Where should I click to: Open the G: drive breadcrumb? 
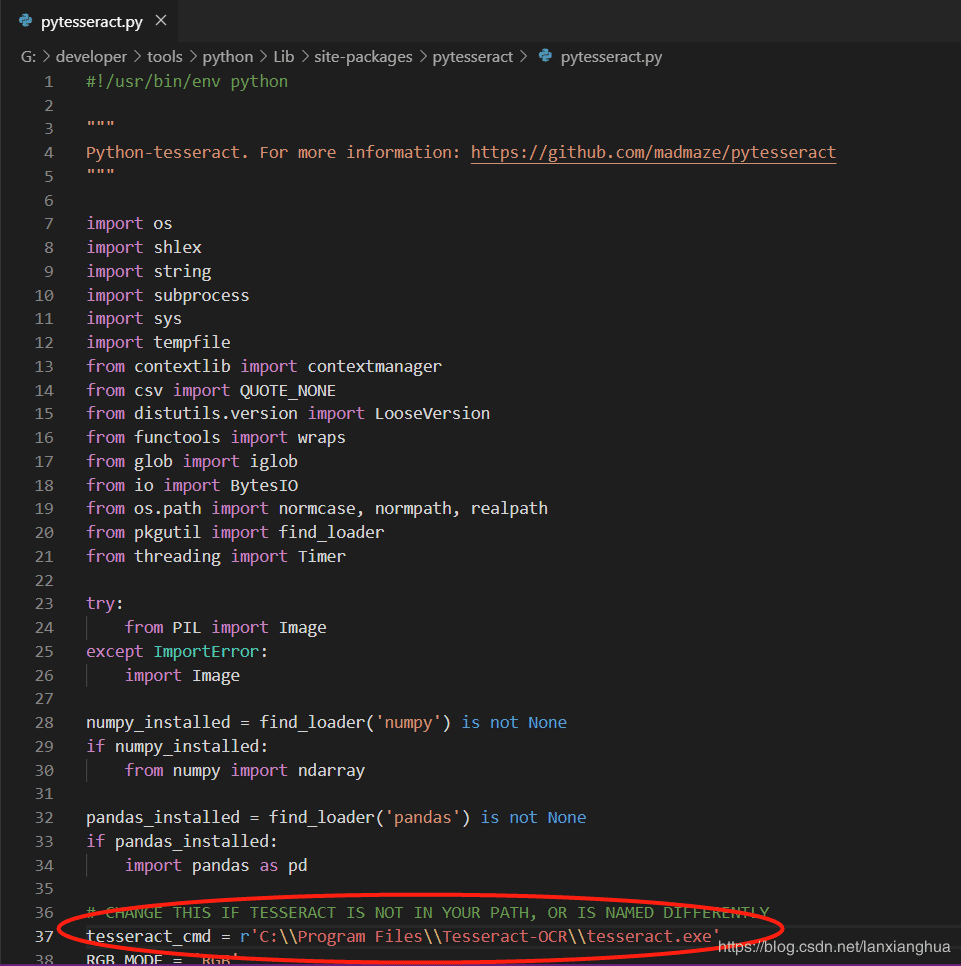(28, 57)
